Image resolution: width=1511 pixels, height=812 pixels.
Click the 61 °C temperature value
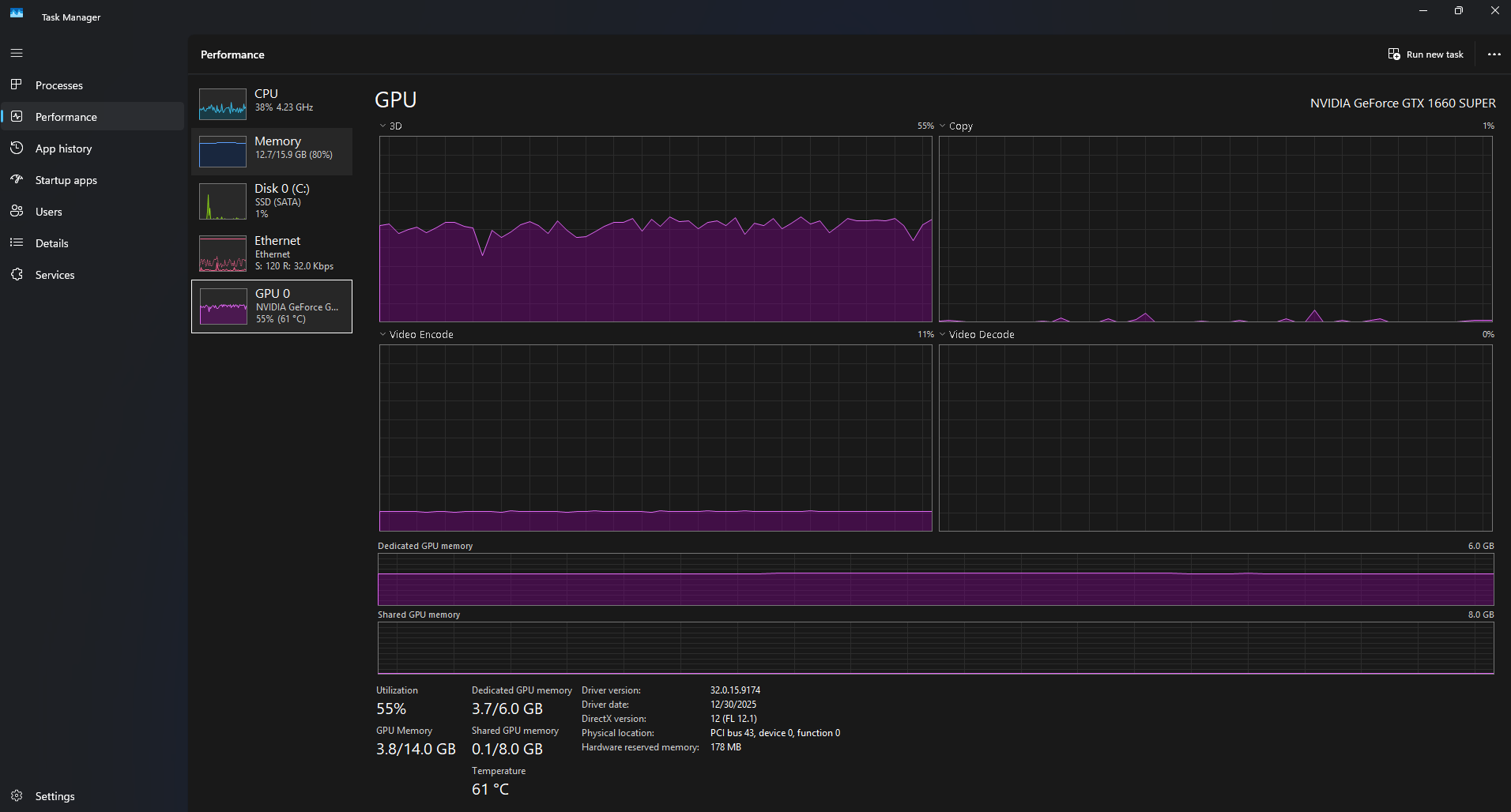click(490, 789)
